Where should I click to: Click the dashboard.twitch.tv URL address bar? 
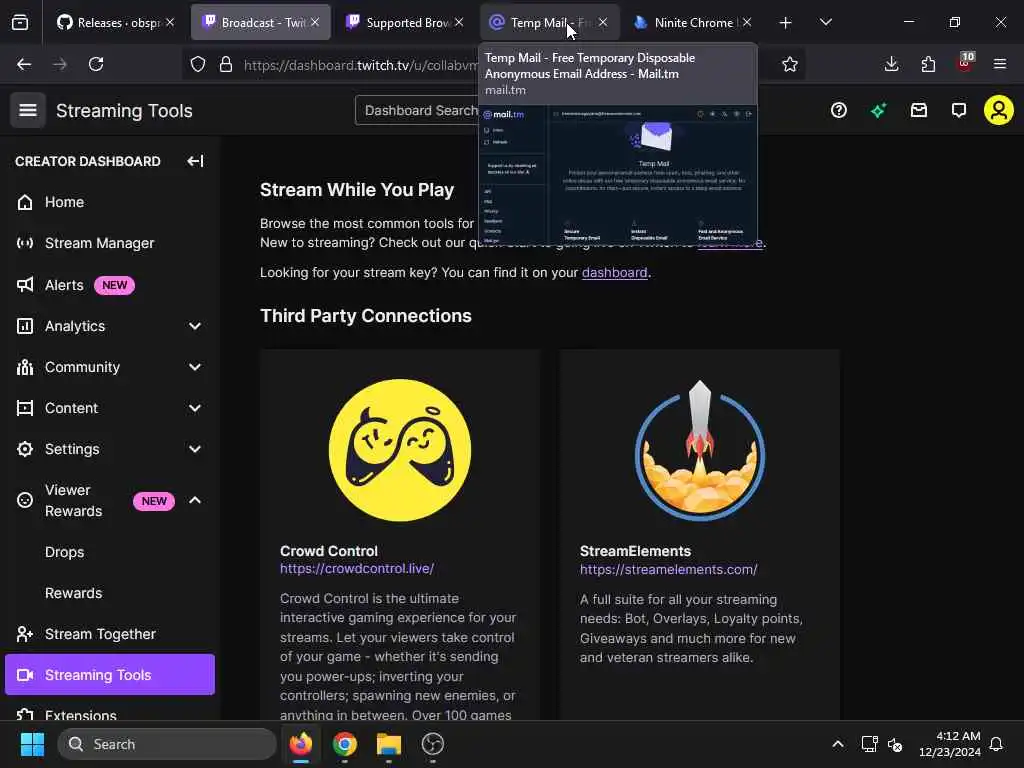click(x=360, y=65)
